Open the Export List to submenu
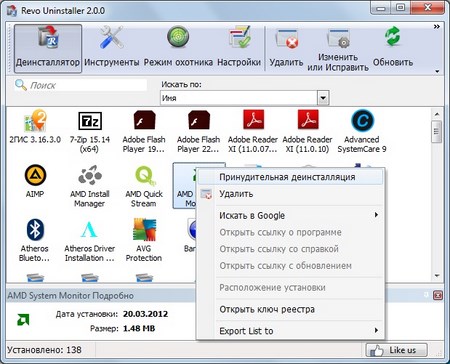Image resolution: width=450 pixels, height=364 pixels. coord(290,331)
